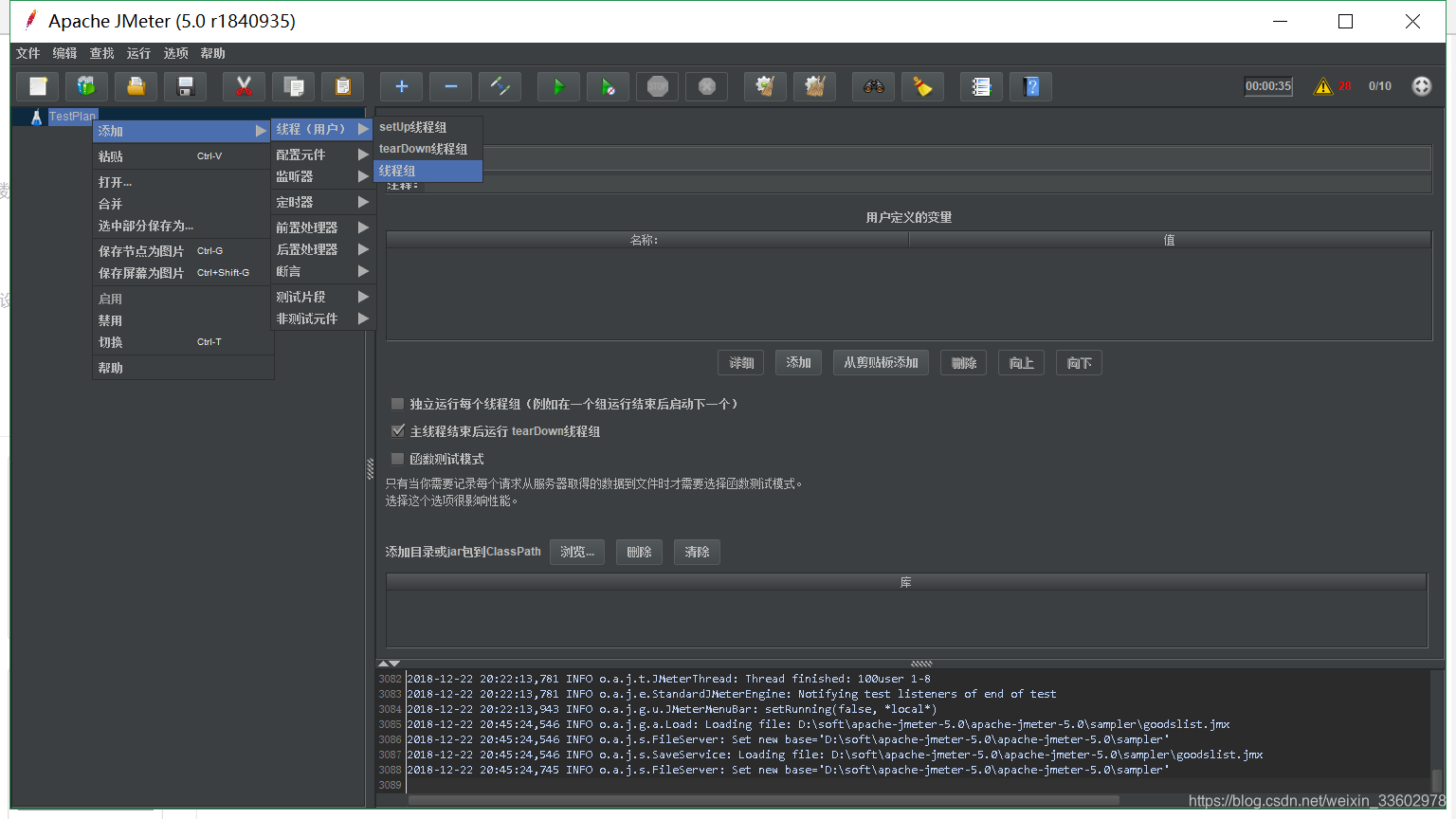Open the Function helper dialog icon
The height and width of the screenshot is (819, 1456).
click(x=981, y=86)
